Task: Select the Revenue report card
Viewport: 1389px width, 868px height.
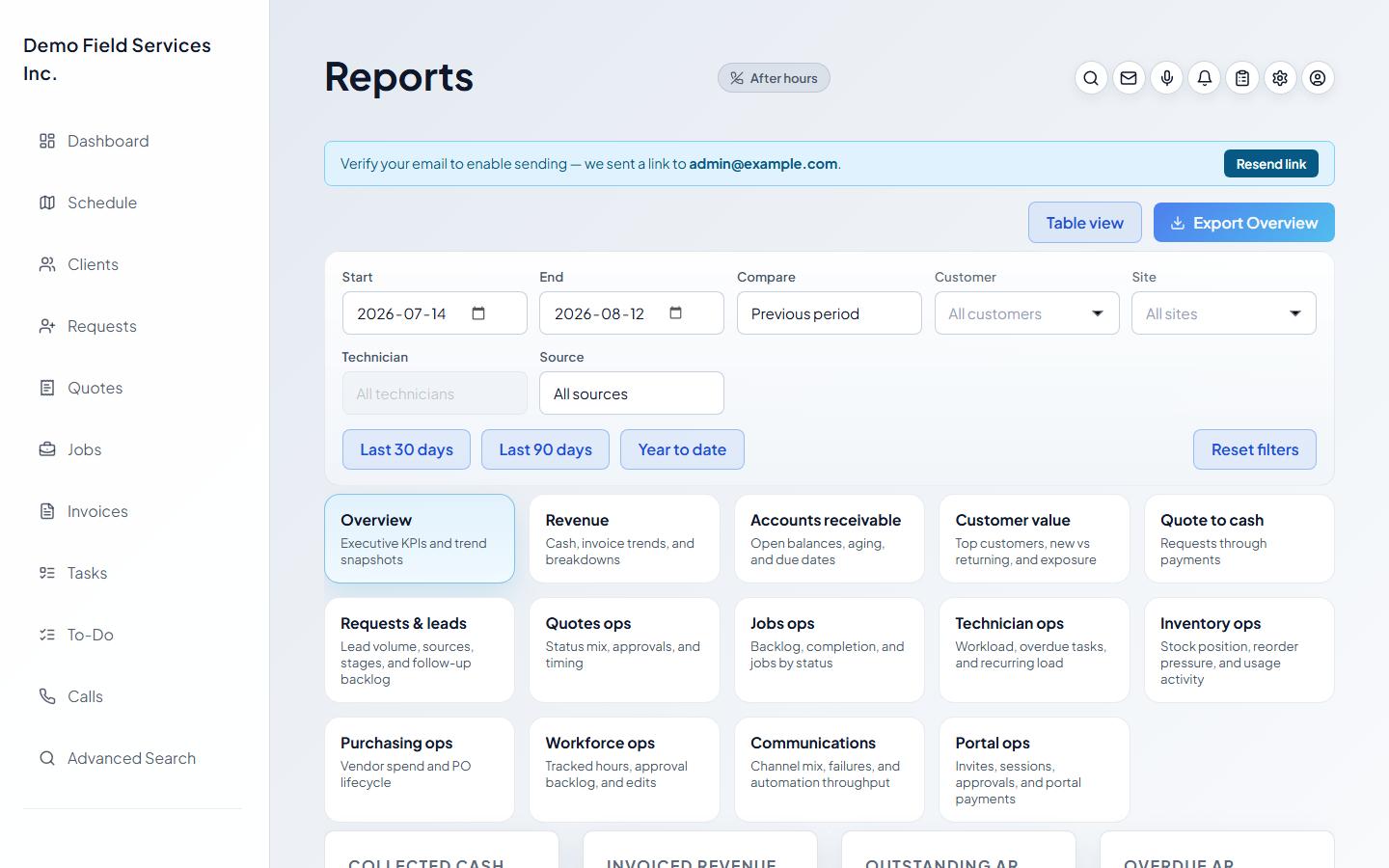Action: (x=624, y=538)
